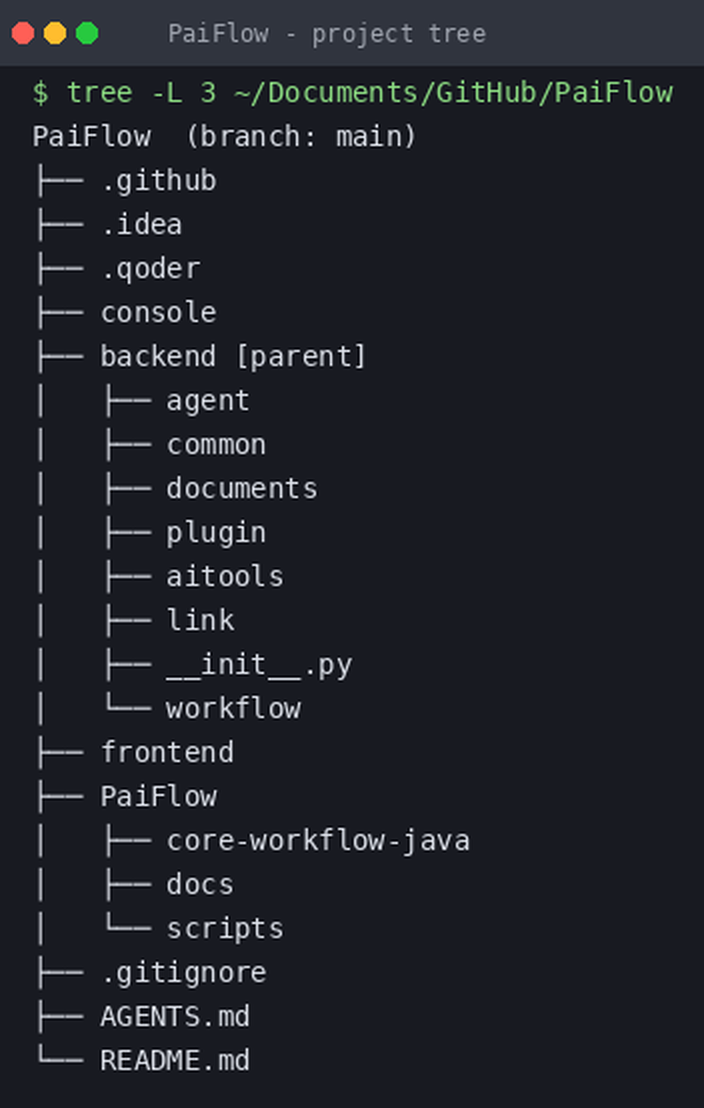The image size is (704, 1108).
Task: Click the backend [parent] directory
Action: [x=233, y=356]
